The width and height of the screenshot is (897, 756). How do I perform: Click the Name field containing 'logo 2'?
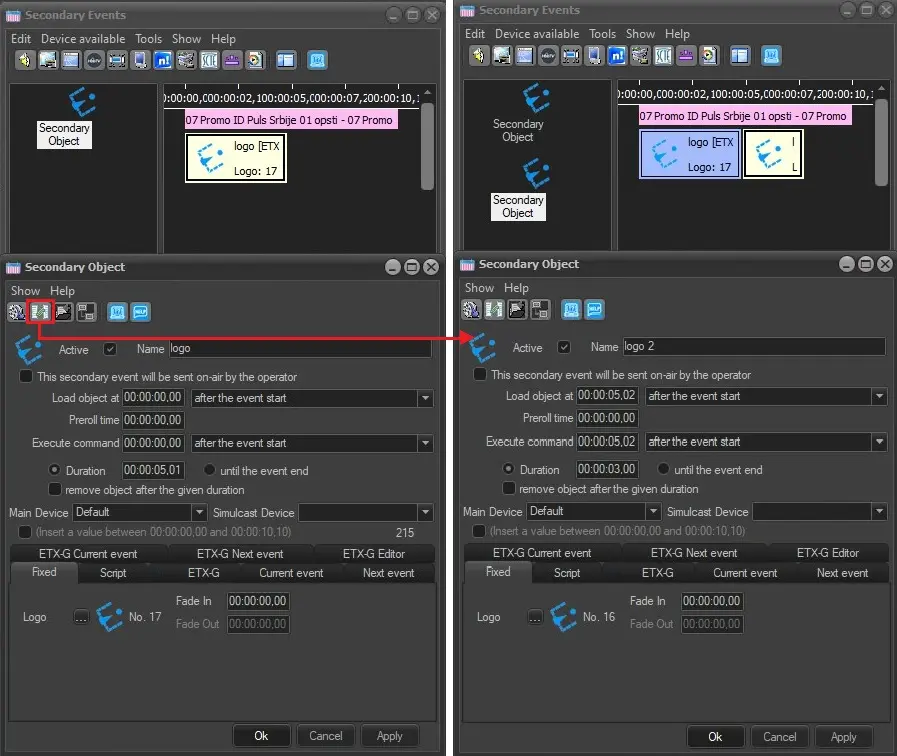pyautogui.click(x=752, y=347)
